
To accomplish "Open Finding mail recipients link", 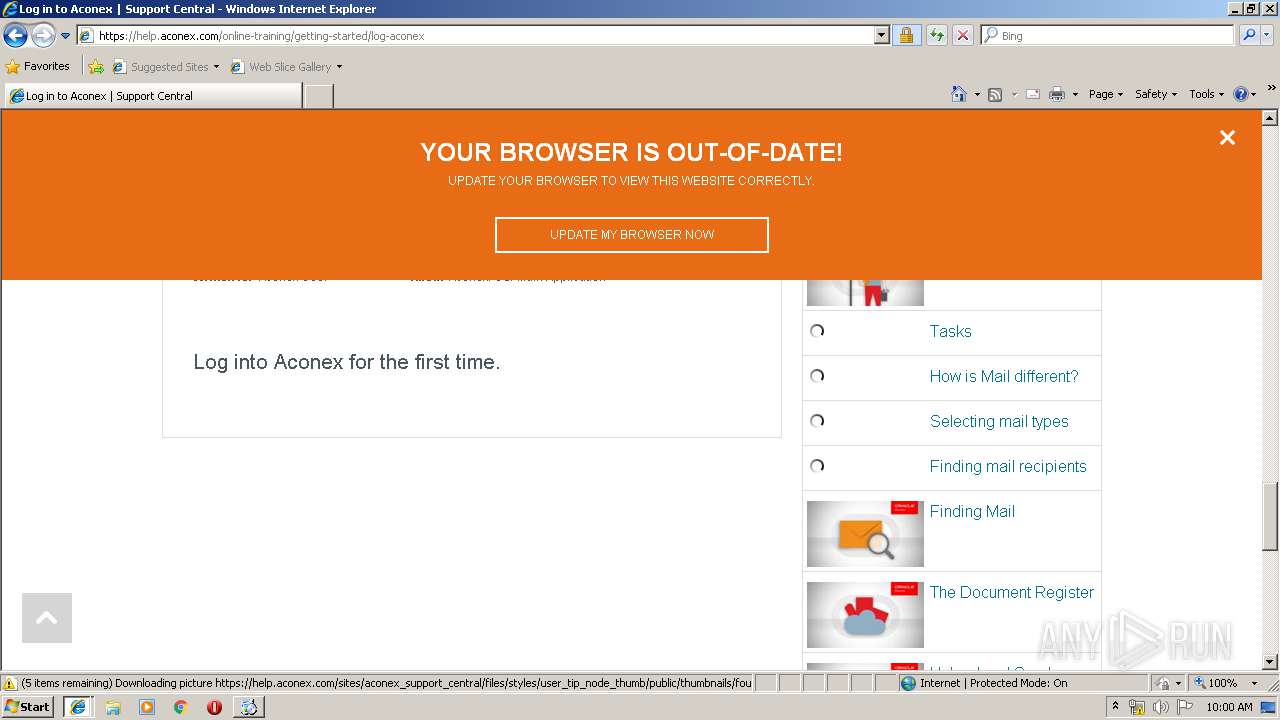I will click(x=1008, y=466).
